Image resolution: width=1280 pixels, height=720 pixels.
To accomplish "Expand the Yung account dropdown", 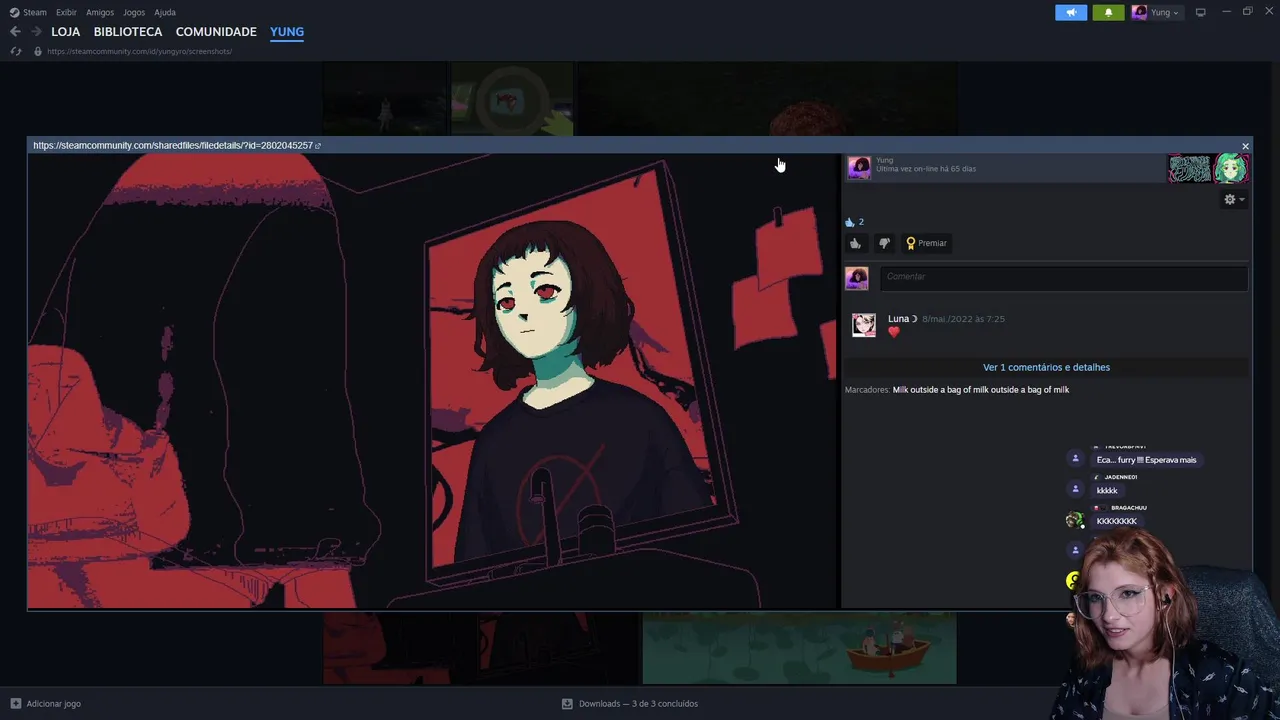I will [x=1156, y=12].
